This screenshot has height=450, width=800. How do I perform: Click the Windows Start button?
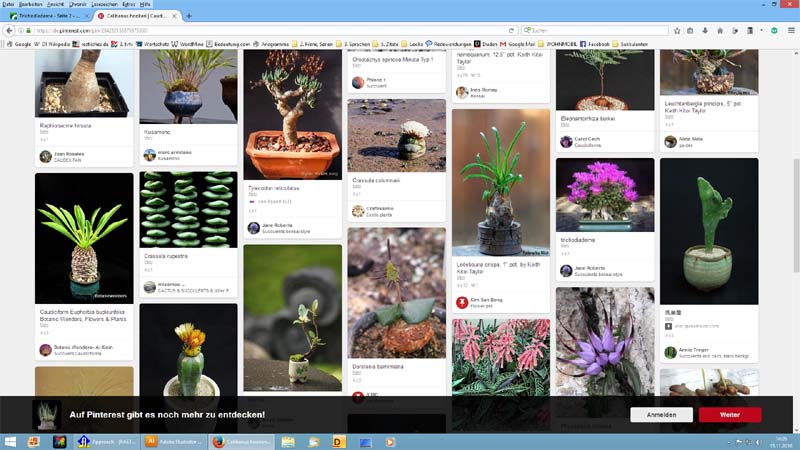(8, 441)
